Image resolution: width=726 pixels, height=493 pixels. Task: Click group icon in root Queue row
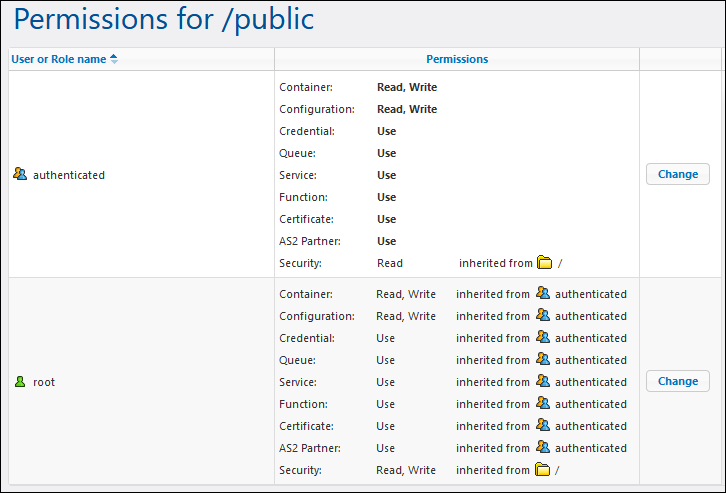543,360
